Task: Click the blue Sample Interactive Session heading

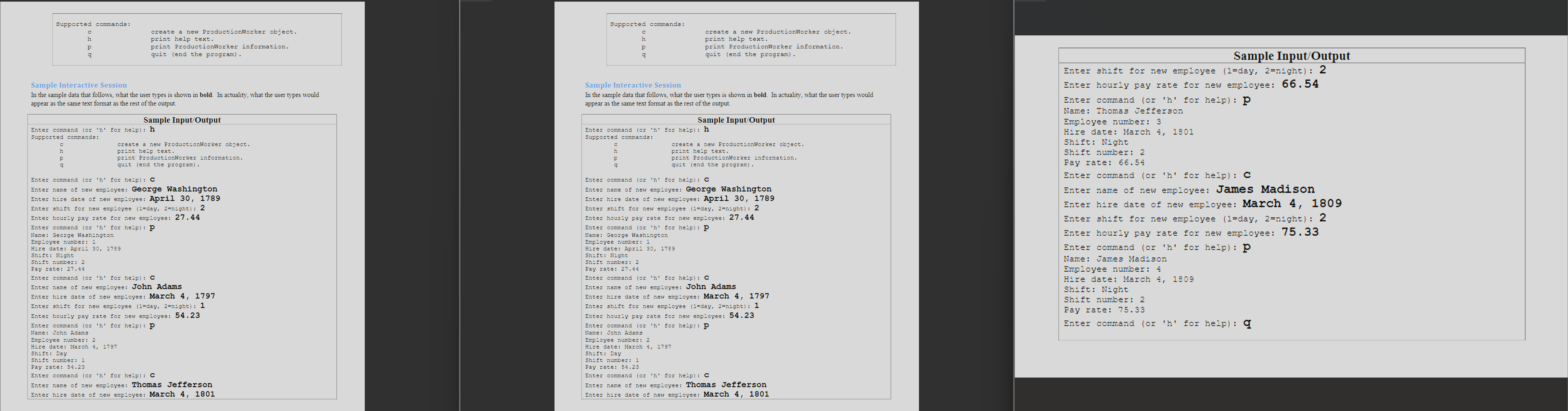Action: tap(78, 84)
